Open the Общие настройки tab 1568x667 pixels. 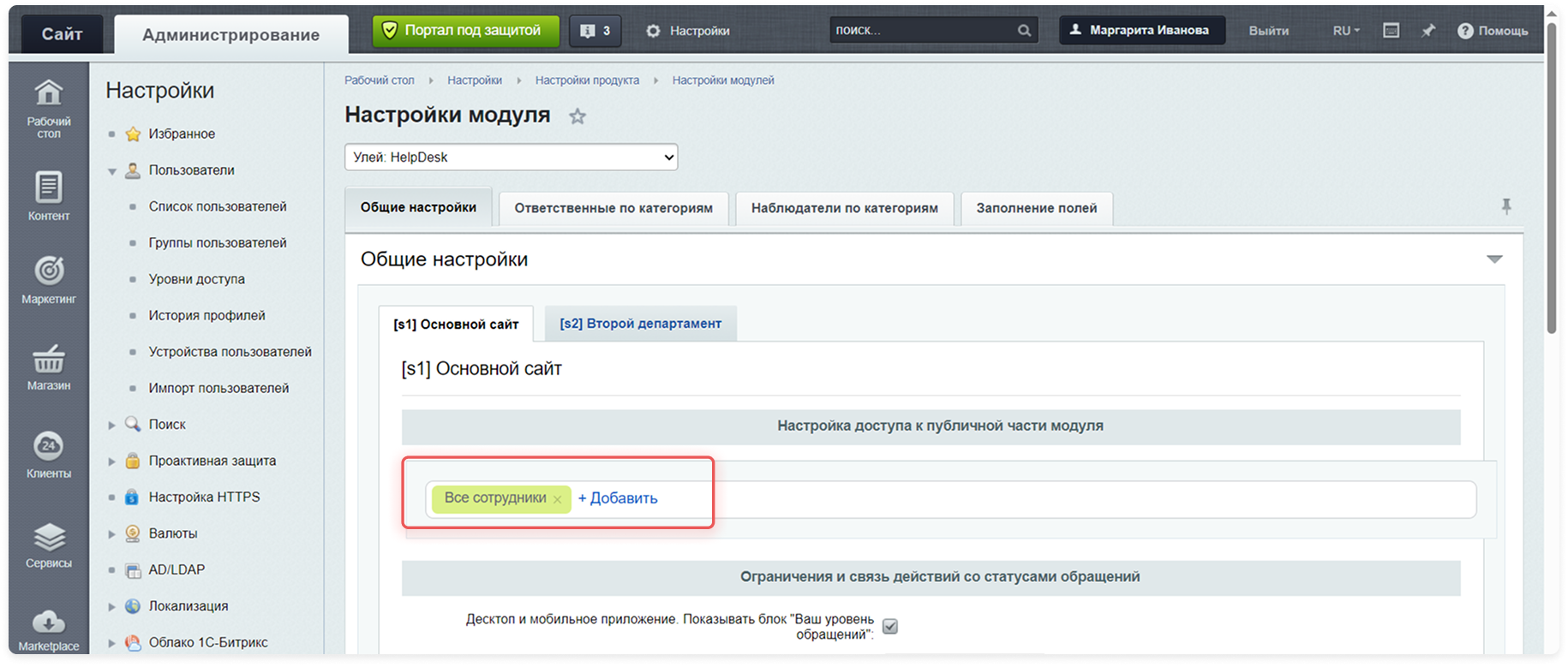(x=418, y=207)
